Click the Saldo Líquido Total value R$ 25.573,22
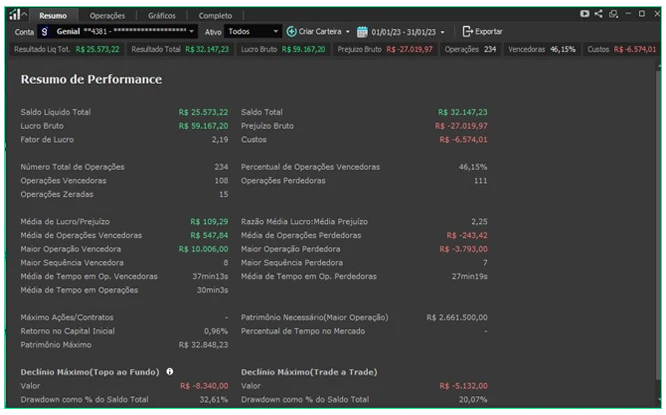The height and width of the screenshot is (415, 666). pyautogui.click(x=203, y=112)
